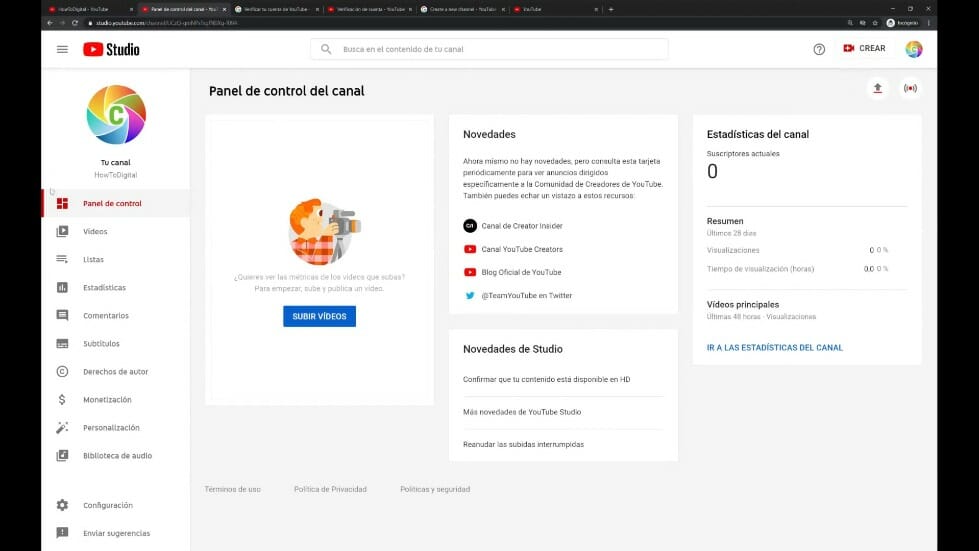Open Términos de uso footer link

pos(232,489)
